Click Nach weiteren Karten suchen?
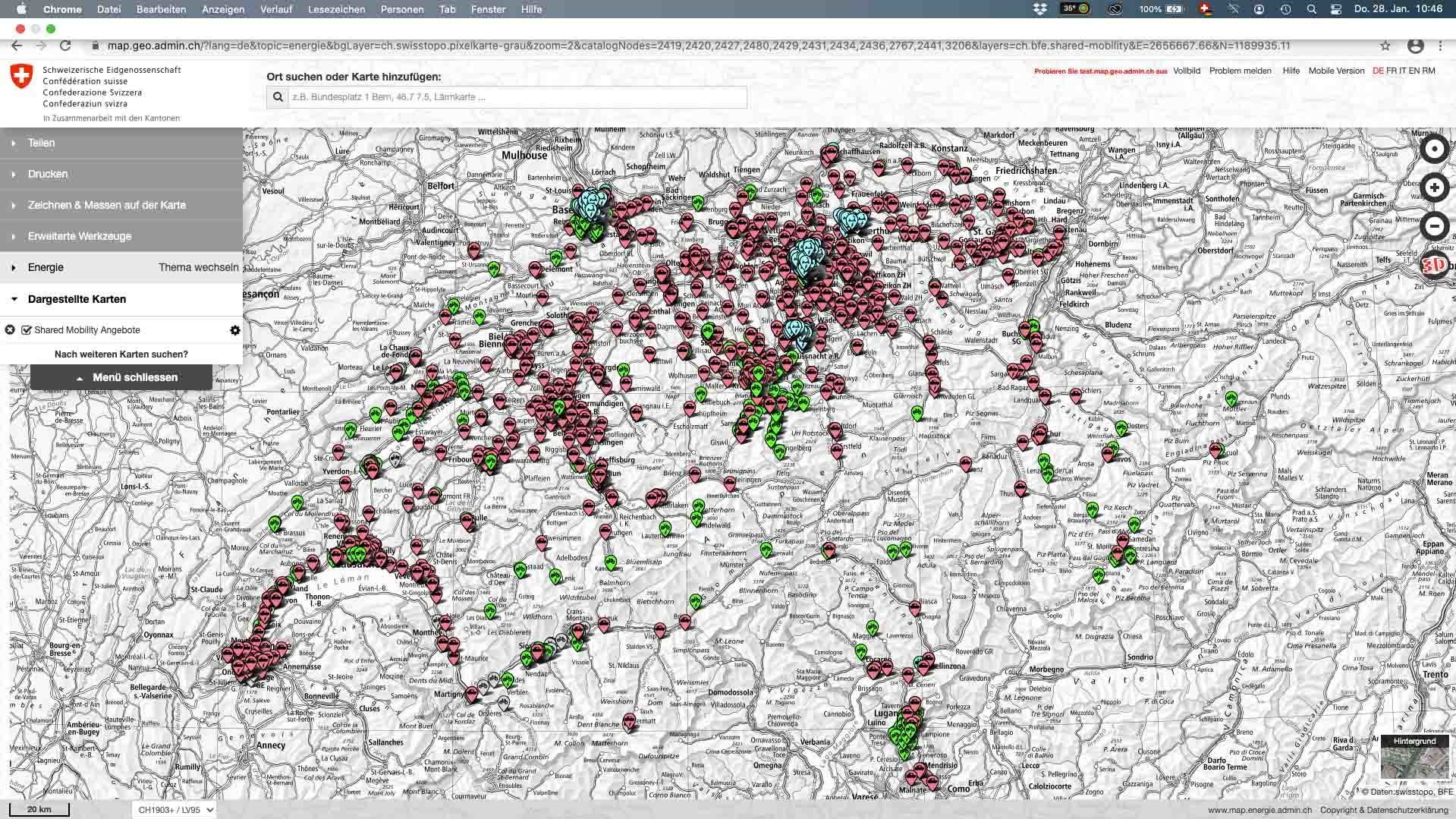 click(x=121, y=354)
